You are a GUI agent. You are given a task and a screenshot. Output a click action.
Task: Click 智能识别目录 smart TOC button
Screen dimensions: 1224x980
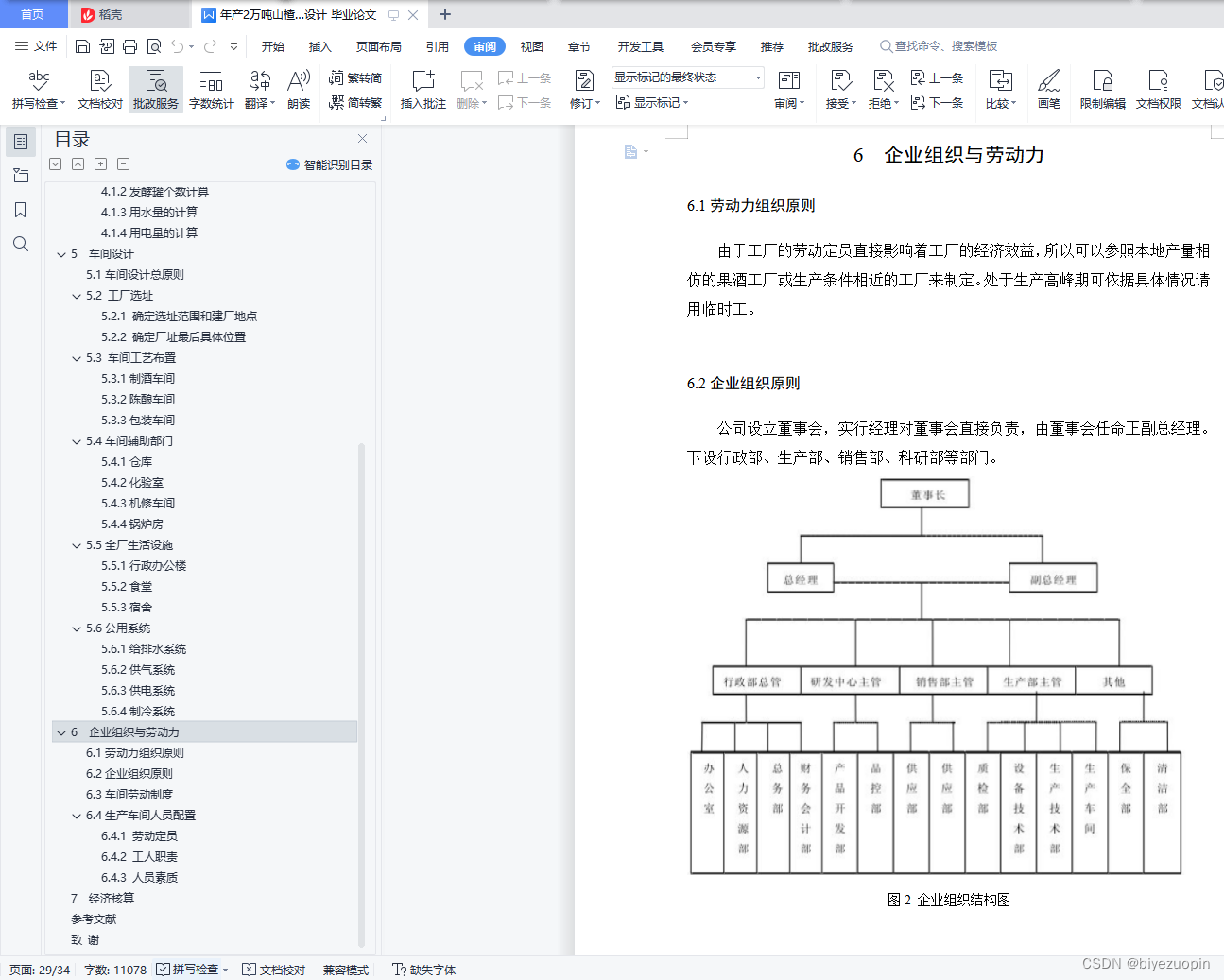(x=329, y=164)
